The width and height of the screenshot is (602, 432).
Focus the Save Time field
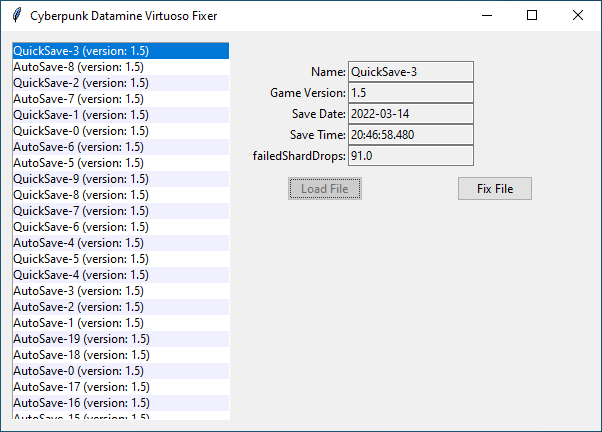[411, 135]
